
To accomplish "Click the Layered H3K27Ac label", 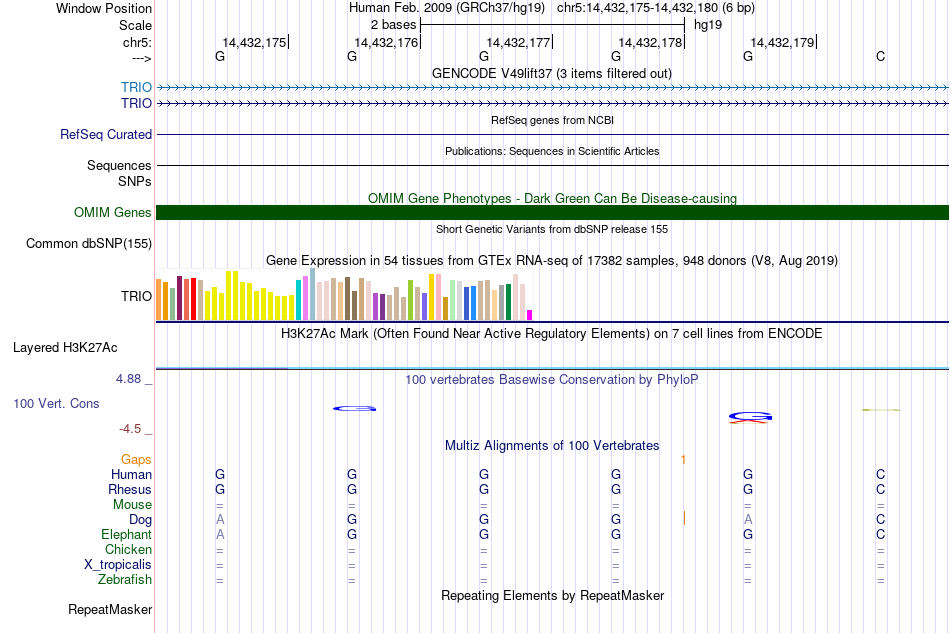I will [65, 348].
